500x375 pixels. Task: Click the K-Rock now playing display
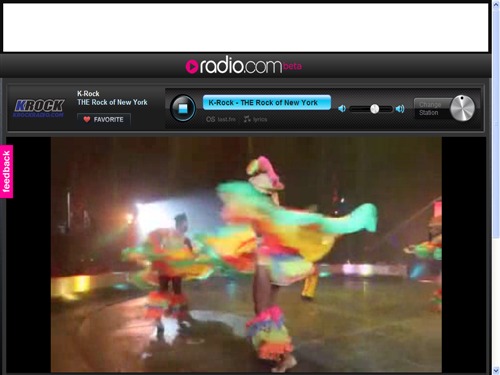click(267, 103)
